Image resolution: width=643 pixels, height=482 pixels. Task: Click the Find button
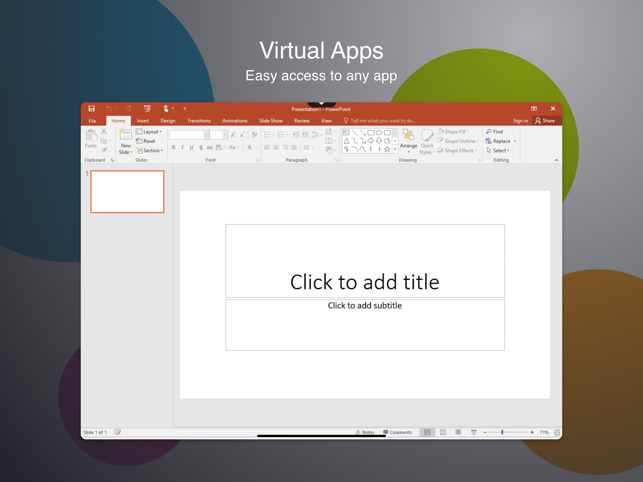click(494, 132)
